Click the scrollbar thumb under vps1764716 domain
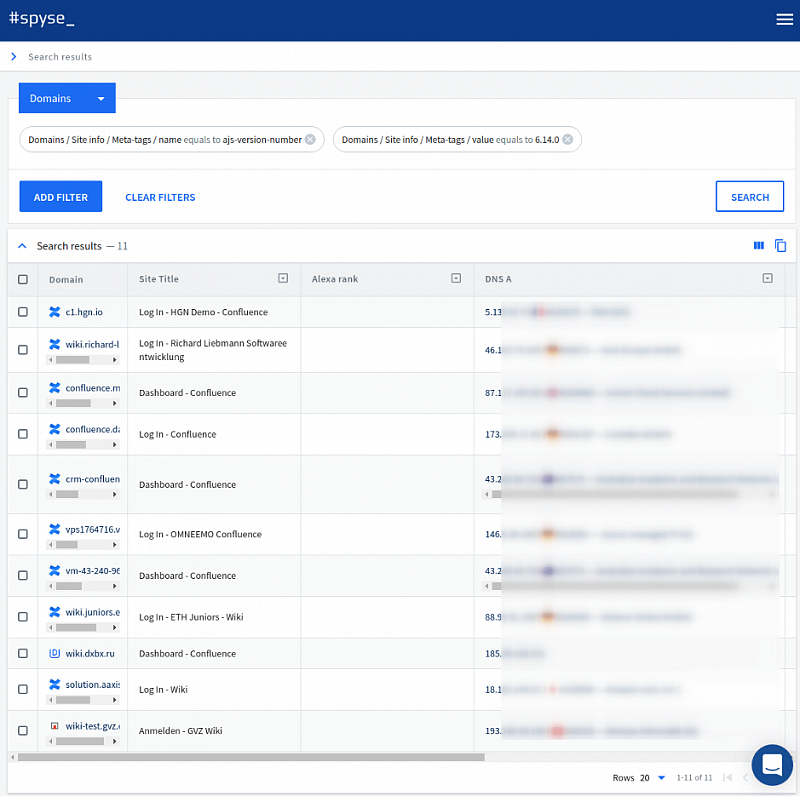This screenshot has width=800, height=796. [x=67, y=544]
